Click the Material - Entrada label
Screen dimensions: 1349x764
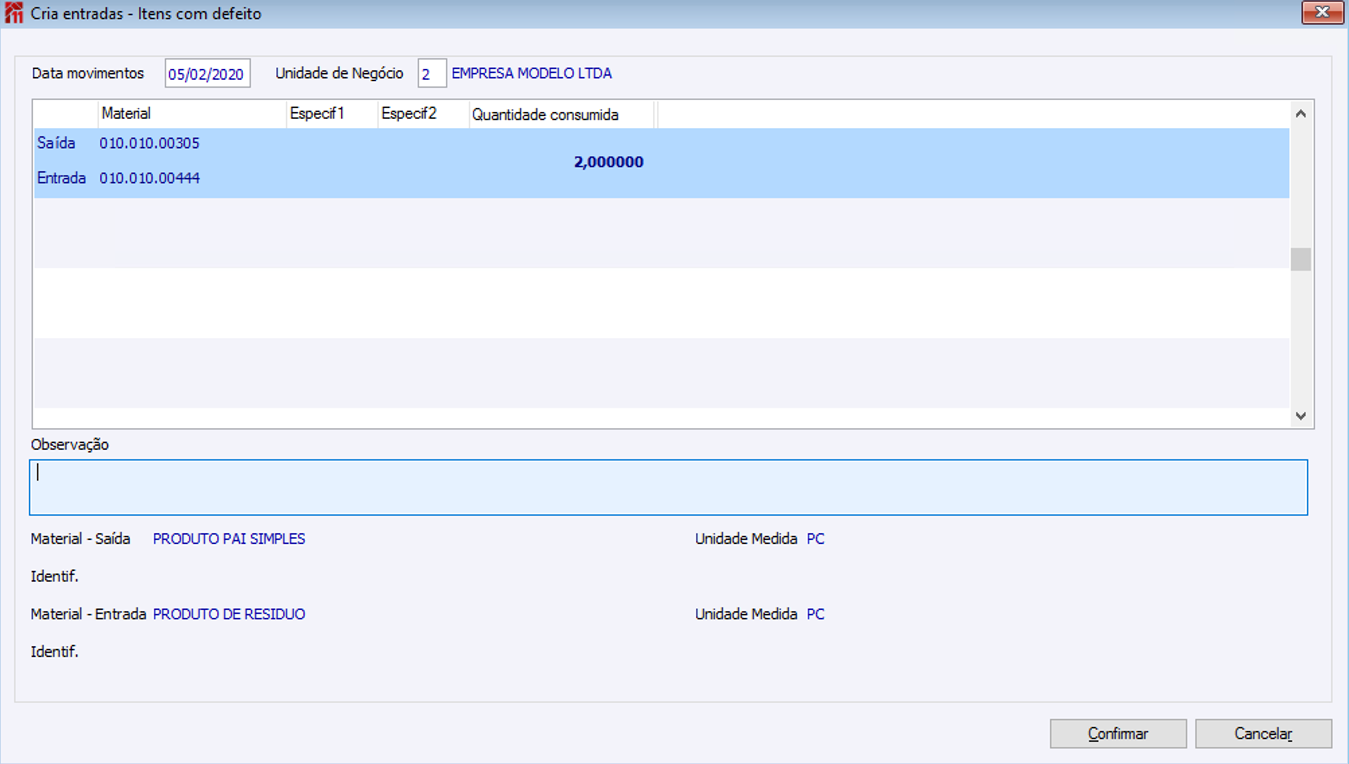click(x=89, y=614)
